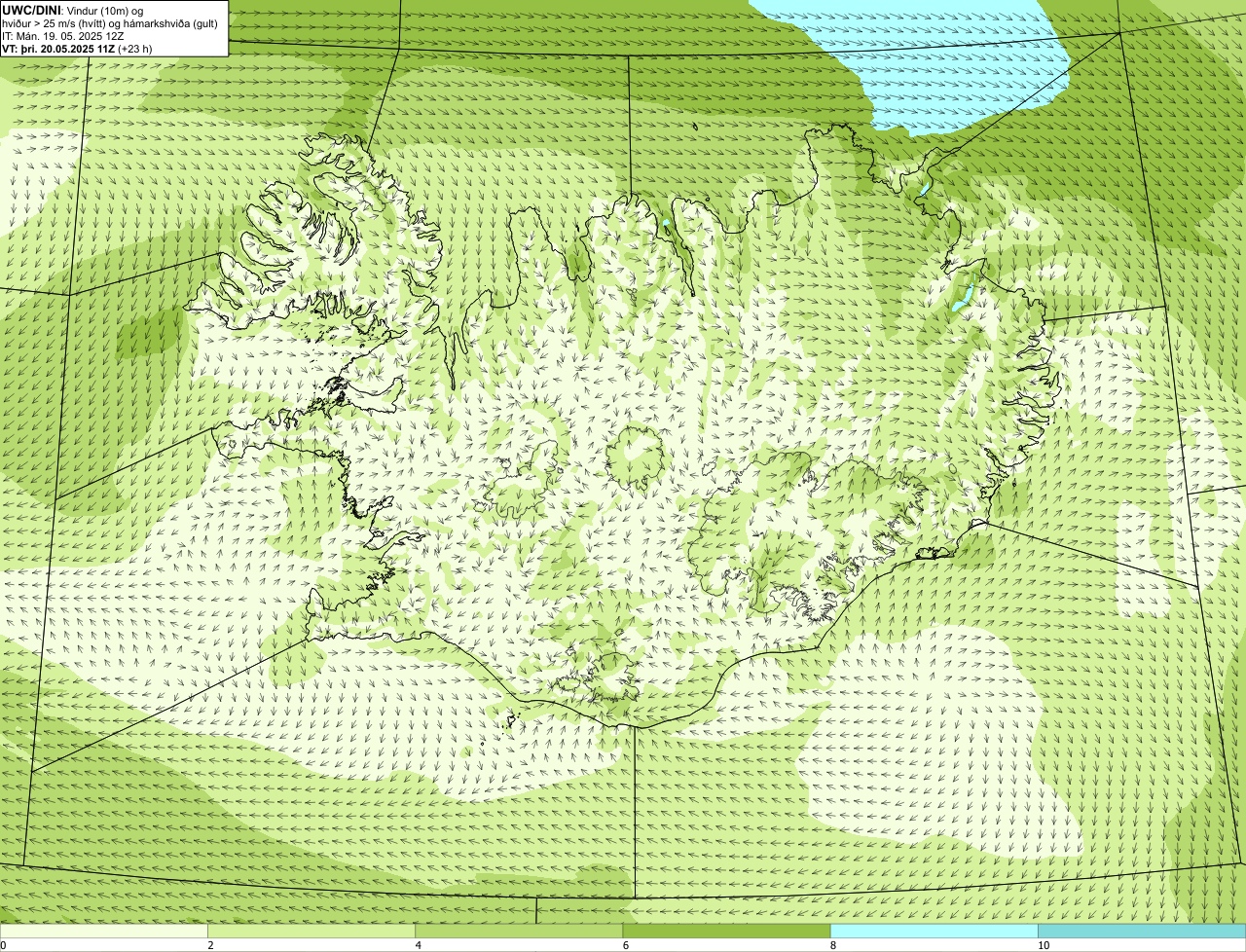This screenshot has width=1246, height=952.
Task: Click the "6" label under the color scale
Action: tap(626, 945)
